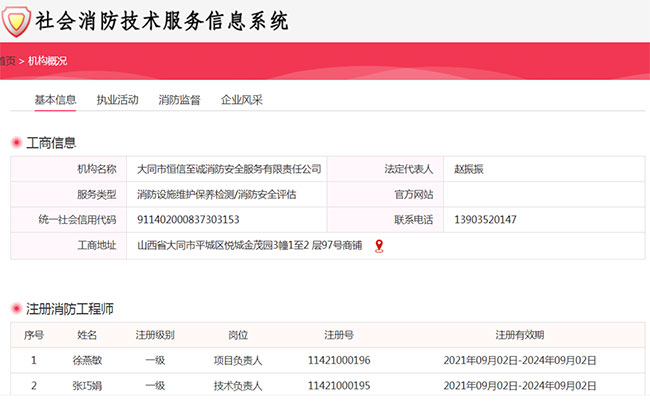The image size is (650, 408).
Task: Click the 统一社会信用代码 label
Action: click(x=77, y=220)
